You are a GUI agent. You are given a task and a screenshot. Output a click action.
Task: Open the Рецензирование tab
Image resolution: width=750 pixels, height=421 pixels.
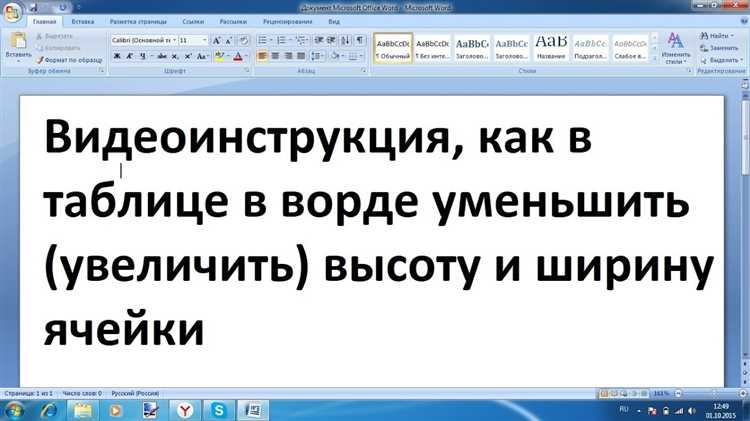click(287, 22)
